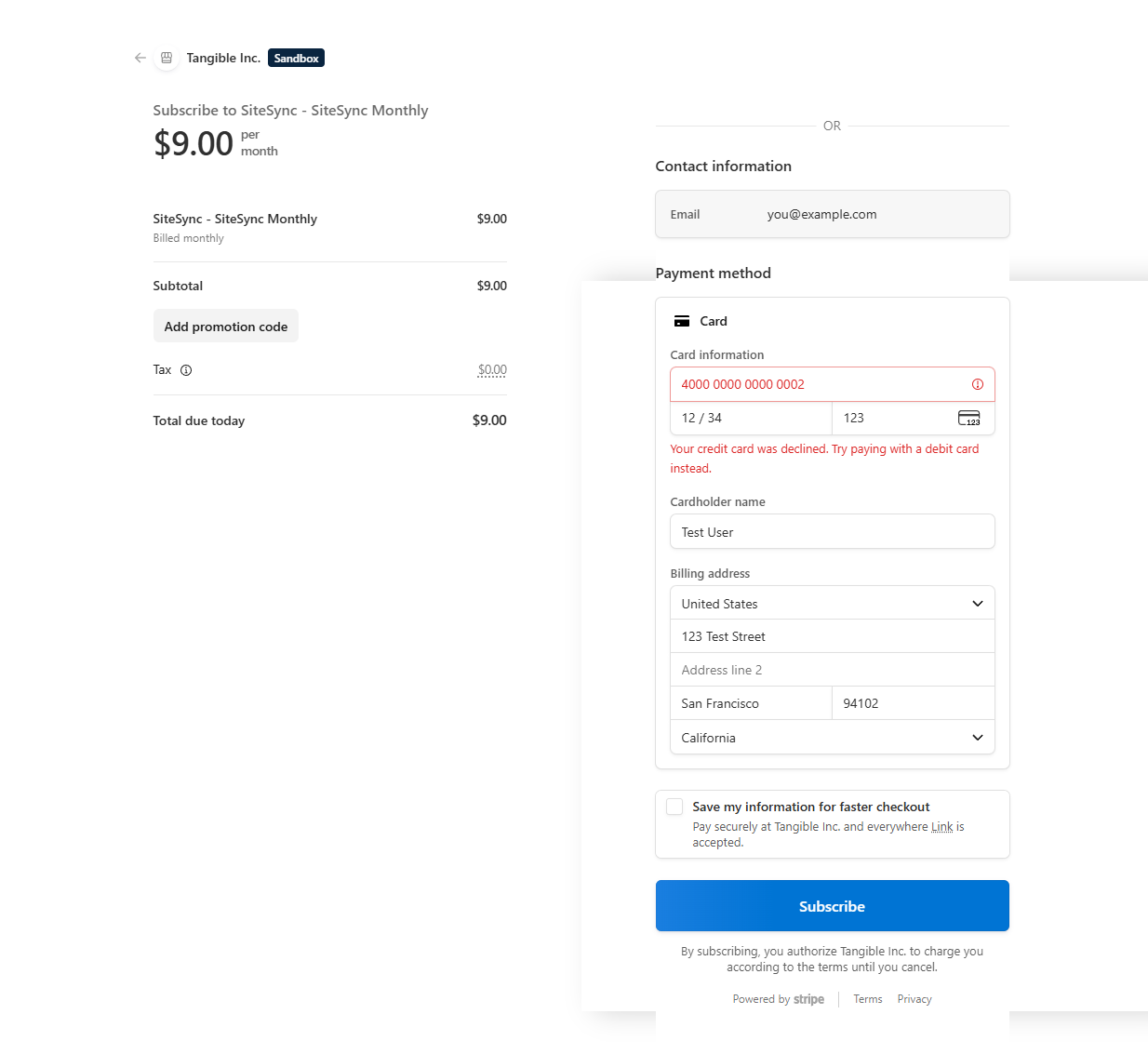Click the card declined error message

[824, 459]
